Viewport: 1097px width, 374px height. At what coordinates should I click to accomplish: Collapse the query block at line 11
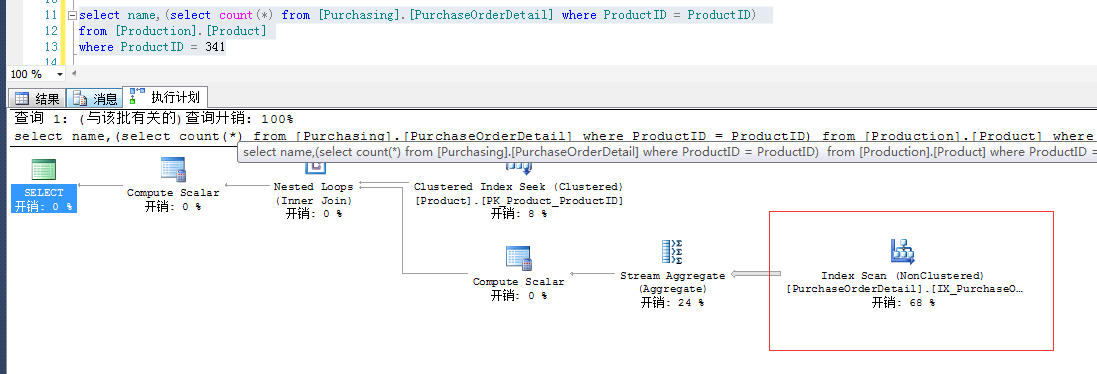coord(71,15)
